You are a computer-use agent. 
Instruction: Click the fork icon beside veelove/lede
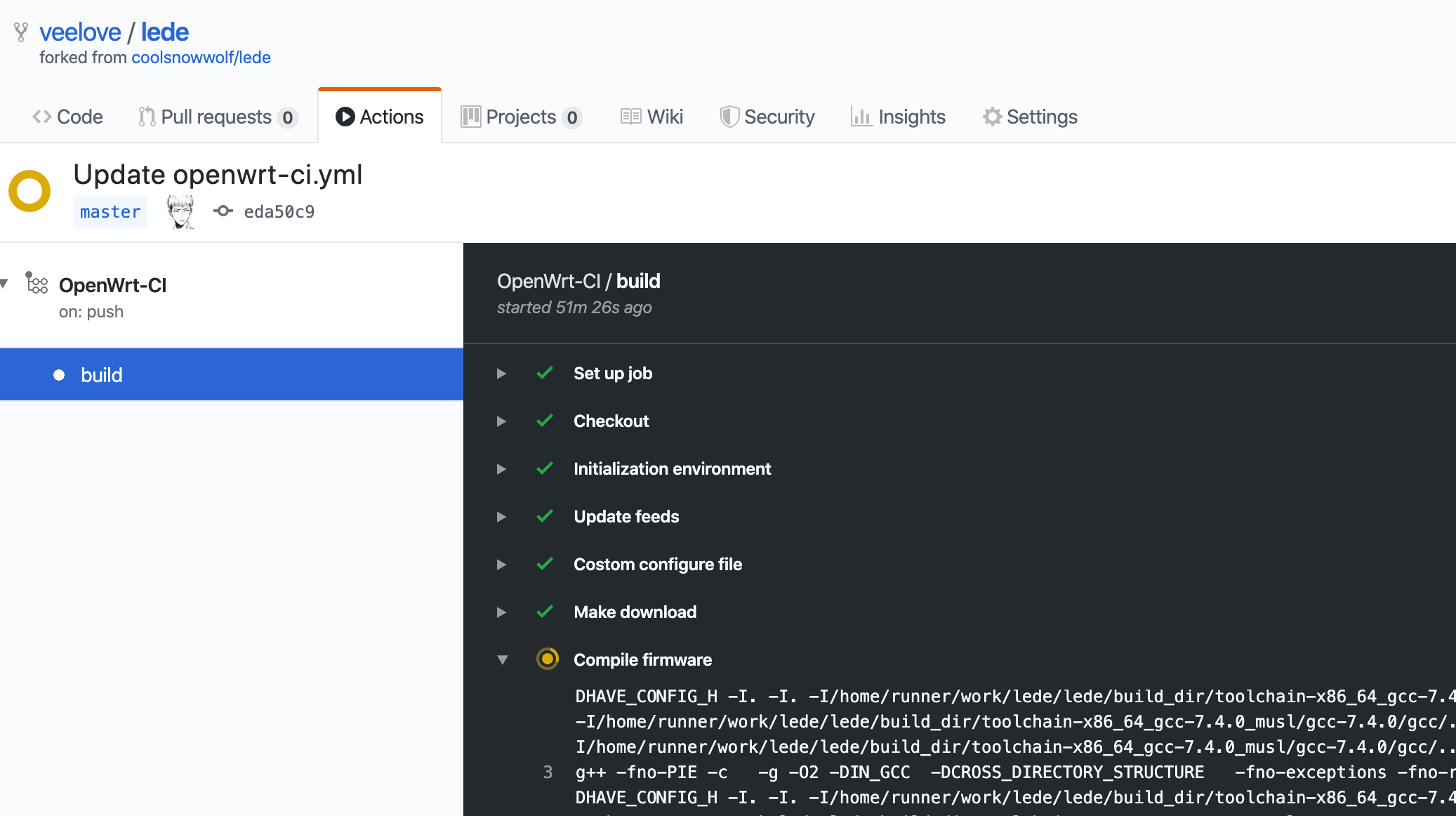[21, 32]
